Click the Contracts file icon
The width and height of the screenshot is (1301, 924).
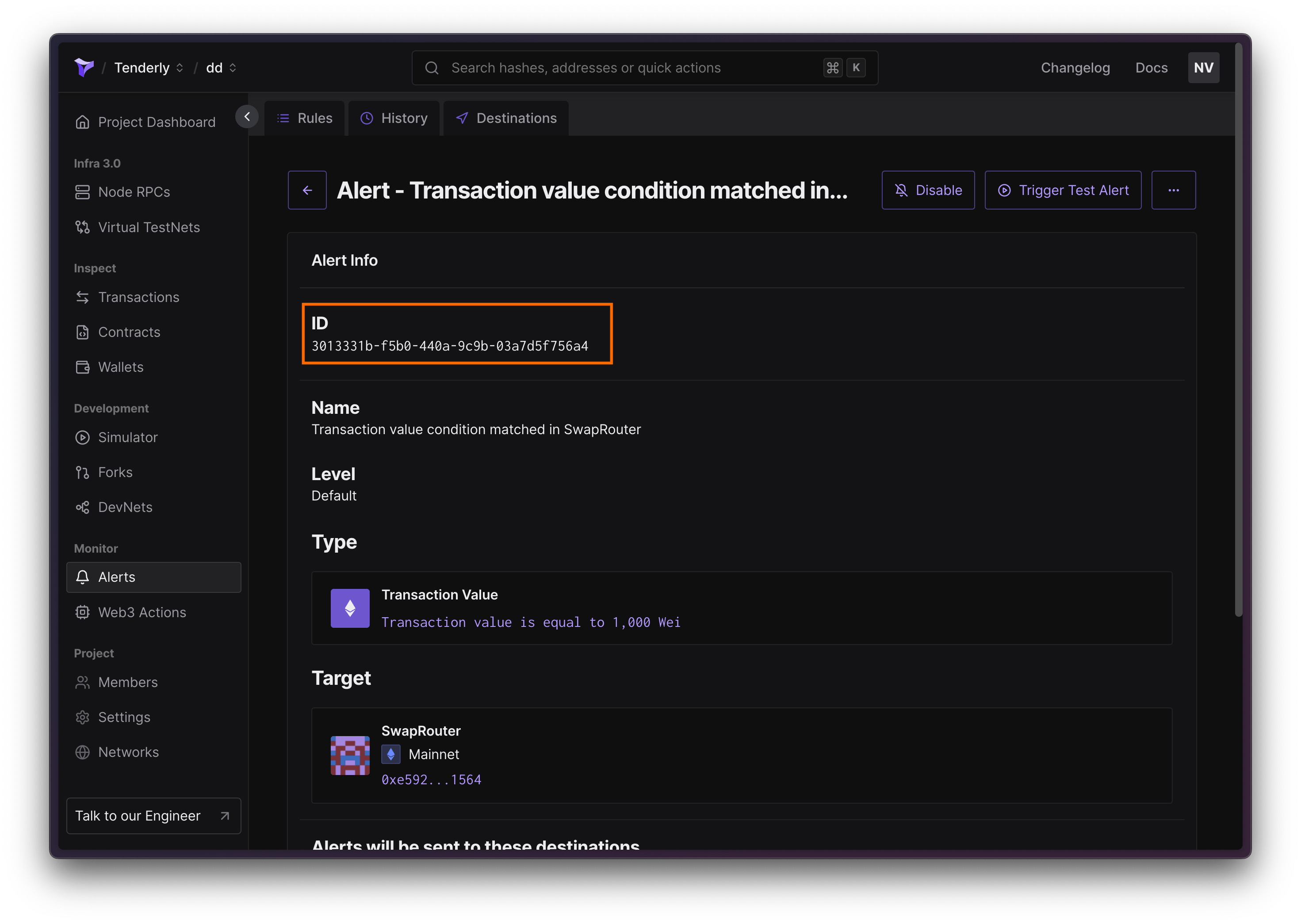tap(83, 332)
